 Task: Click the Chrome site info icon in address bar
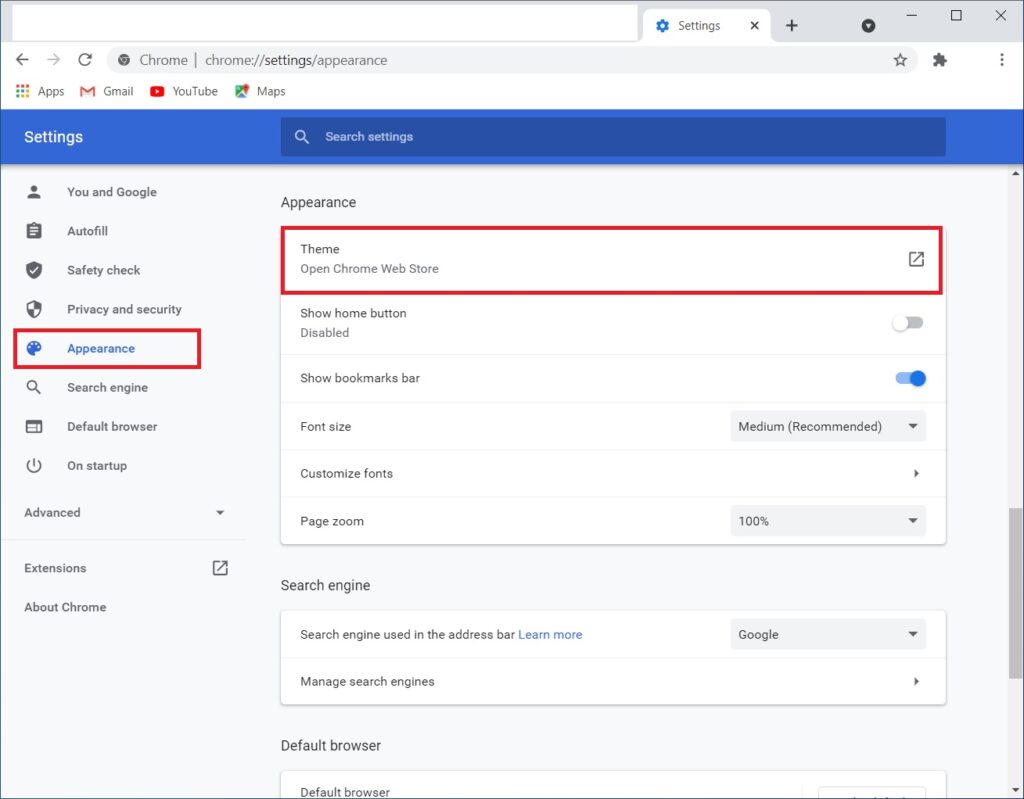click(x=123, y=60)
